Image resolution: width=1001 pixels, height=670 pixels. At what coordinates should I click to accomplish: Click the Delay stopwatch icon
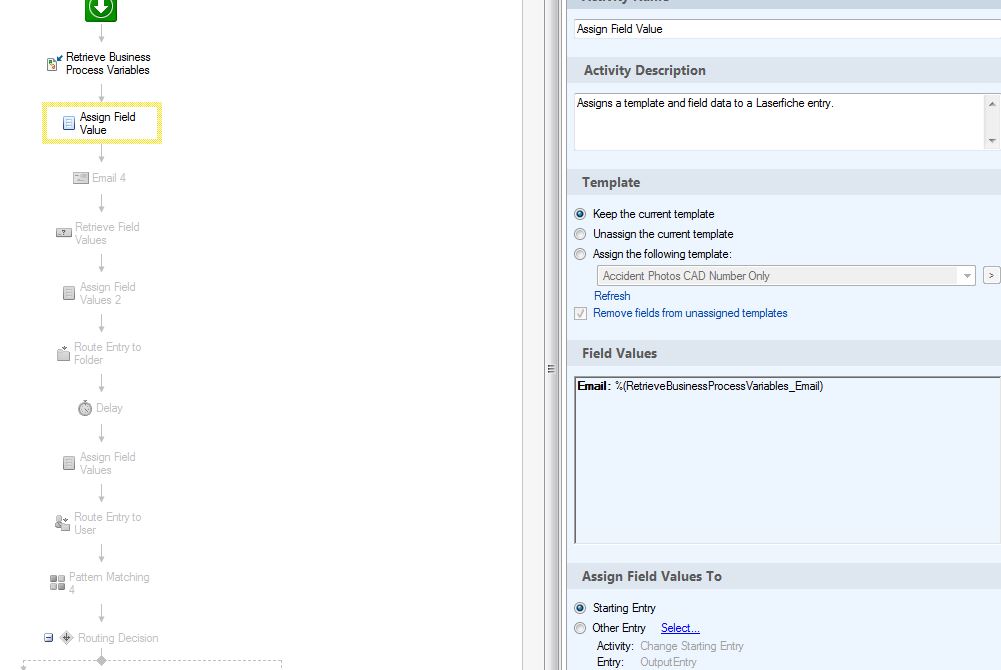point(85,408)
